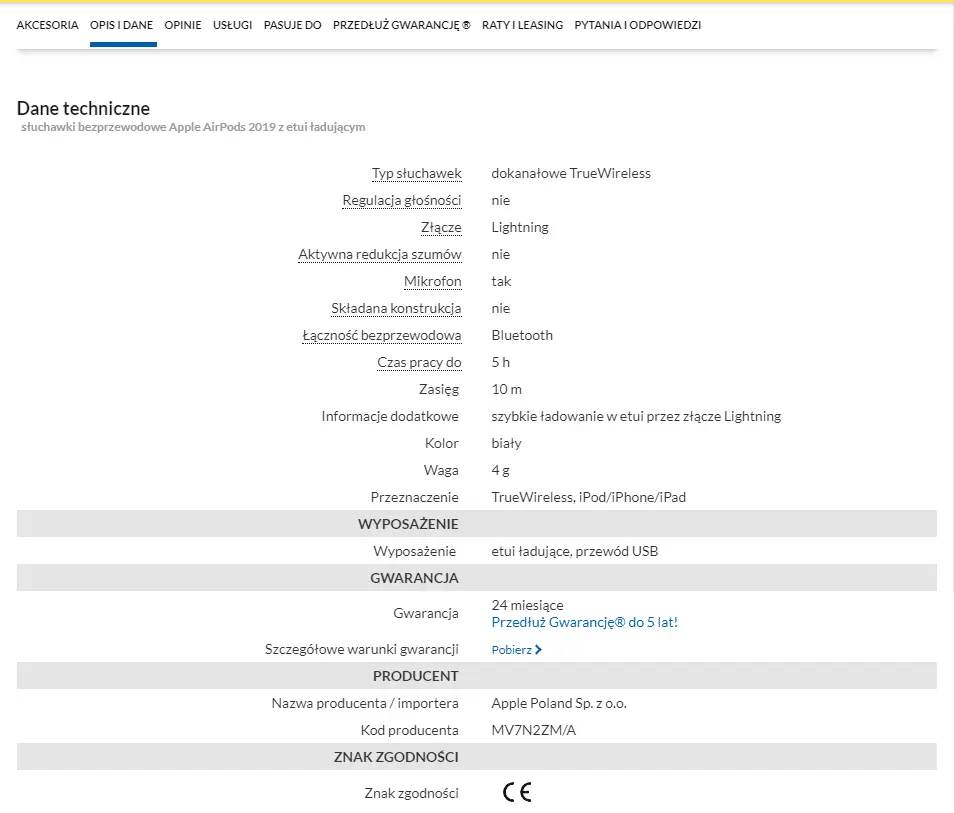Click the 'nie' value beside Regulacja głośności
The image size is (954, 813).
(x=501, y=200)
